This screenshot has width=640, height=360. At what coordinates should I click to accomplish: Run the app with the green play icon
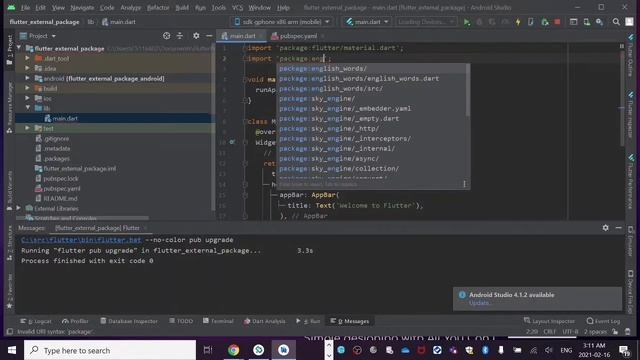[x=467, y=22]
